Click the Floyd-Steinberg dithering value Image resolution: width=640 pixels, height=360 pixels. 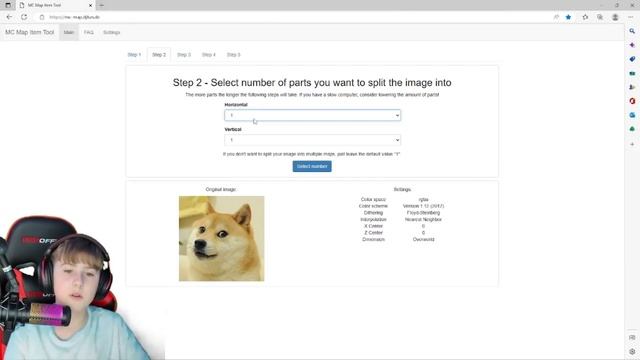[x=423, y=213]
